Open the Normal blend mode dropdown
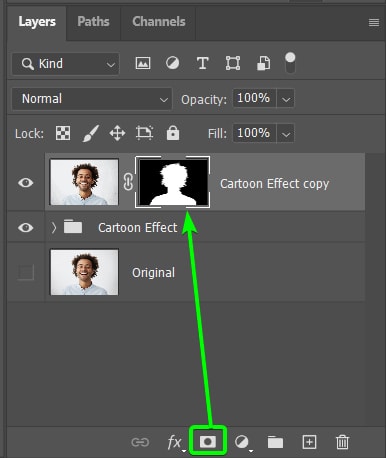386x458 pixels. (92, 99)
